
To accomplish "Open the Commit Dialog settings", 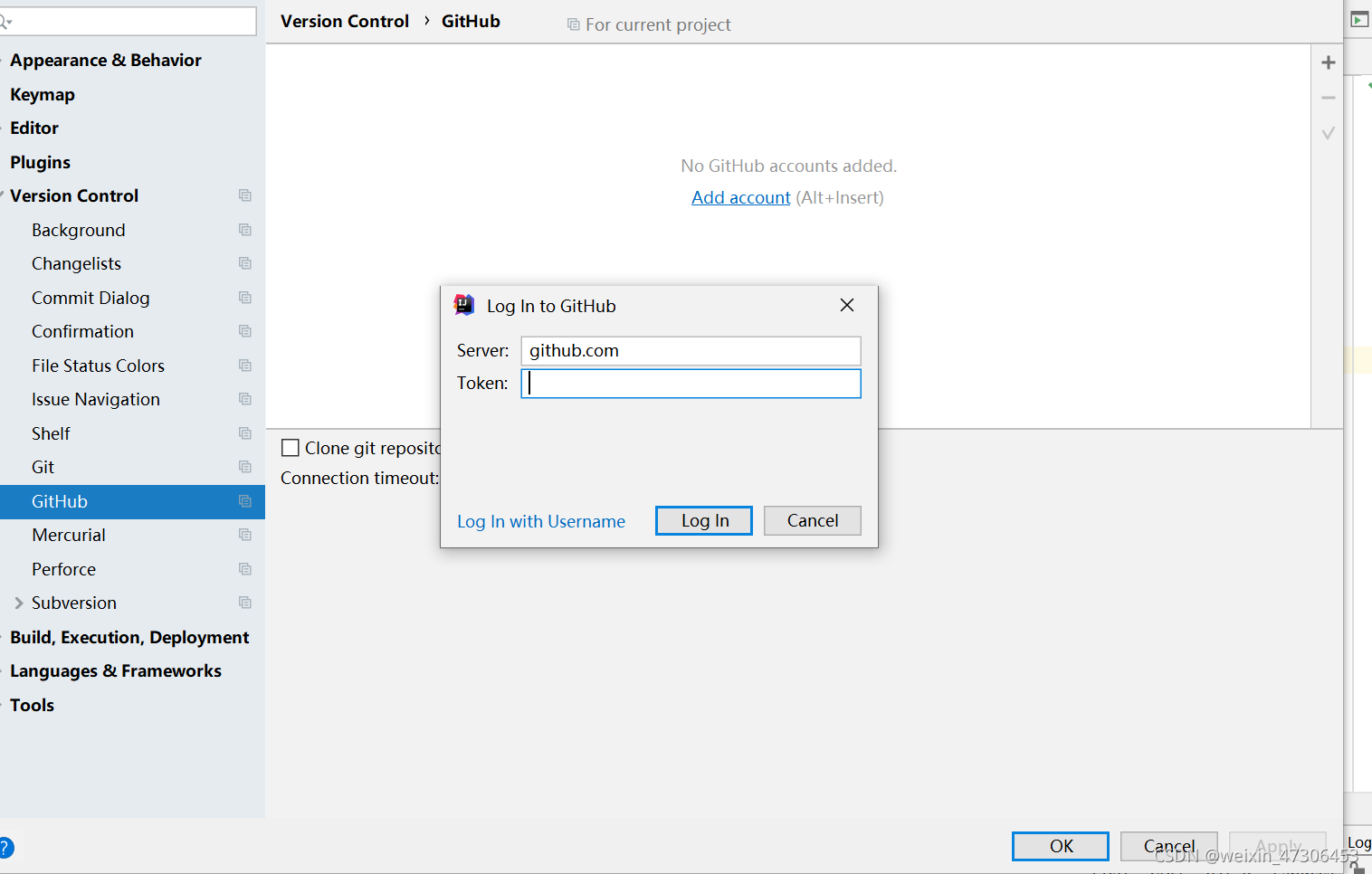I will point(91,298).
